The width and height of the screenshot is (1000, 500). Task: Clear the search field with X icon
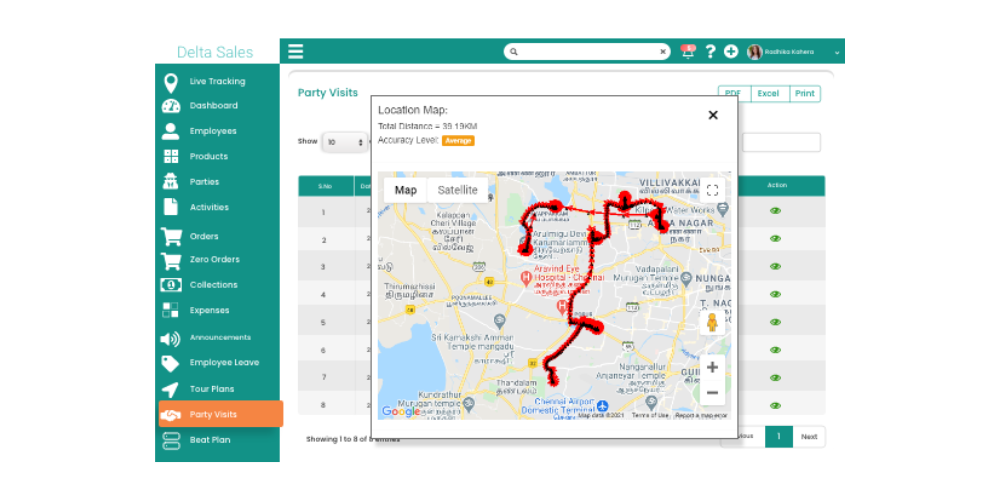pyautogui.click(x=663, y=52)
